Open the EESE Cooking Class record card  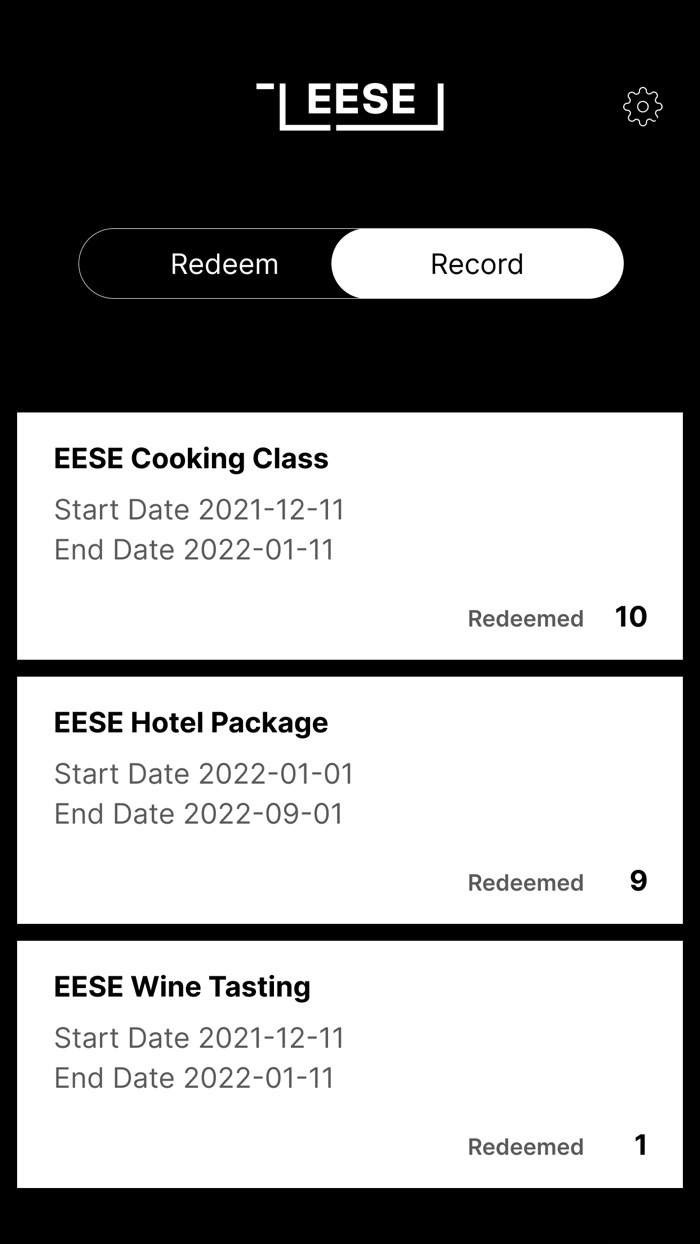click(x=348, y=534)
